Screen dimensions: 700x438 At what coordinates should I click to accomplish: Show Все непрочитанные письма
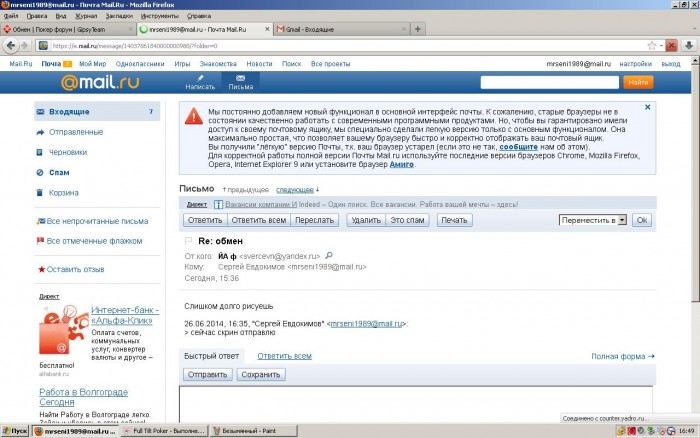tap(97, 221)
